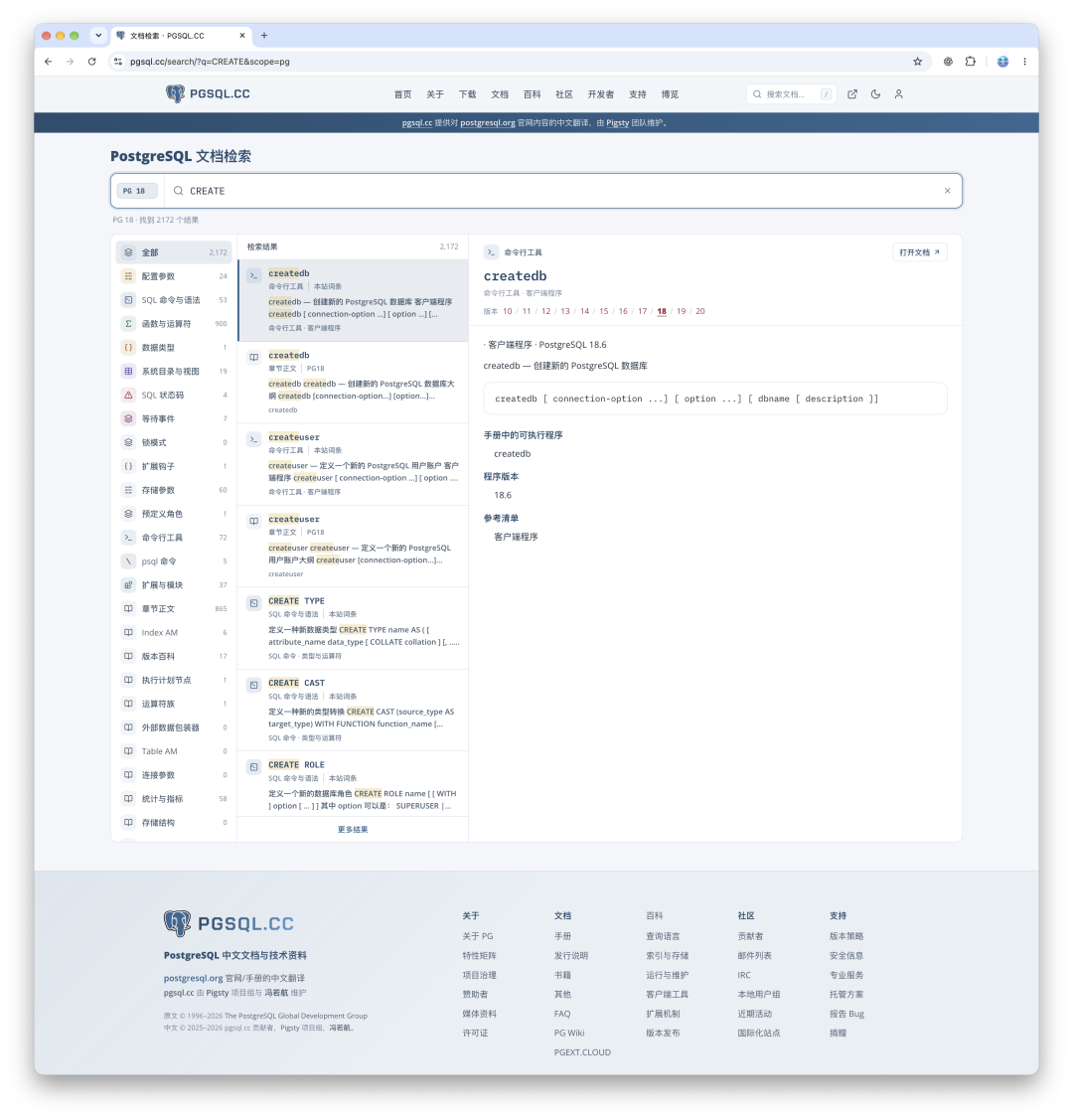The image size is (1073, 1120).
Task: Click the 打开文档 button
Action: [x=920, y=252]
